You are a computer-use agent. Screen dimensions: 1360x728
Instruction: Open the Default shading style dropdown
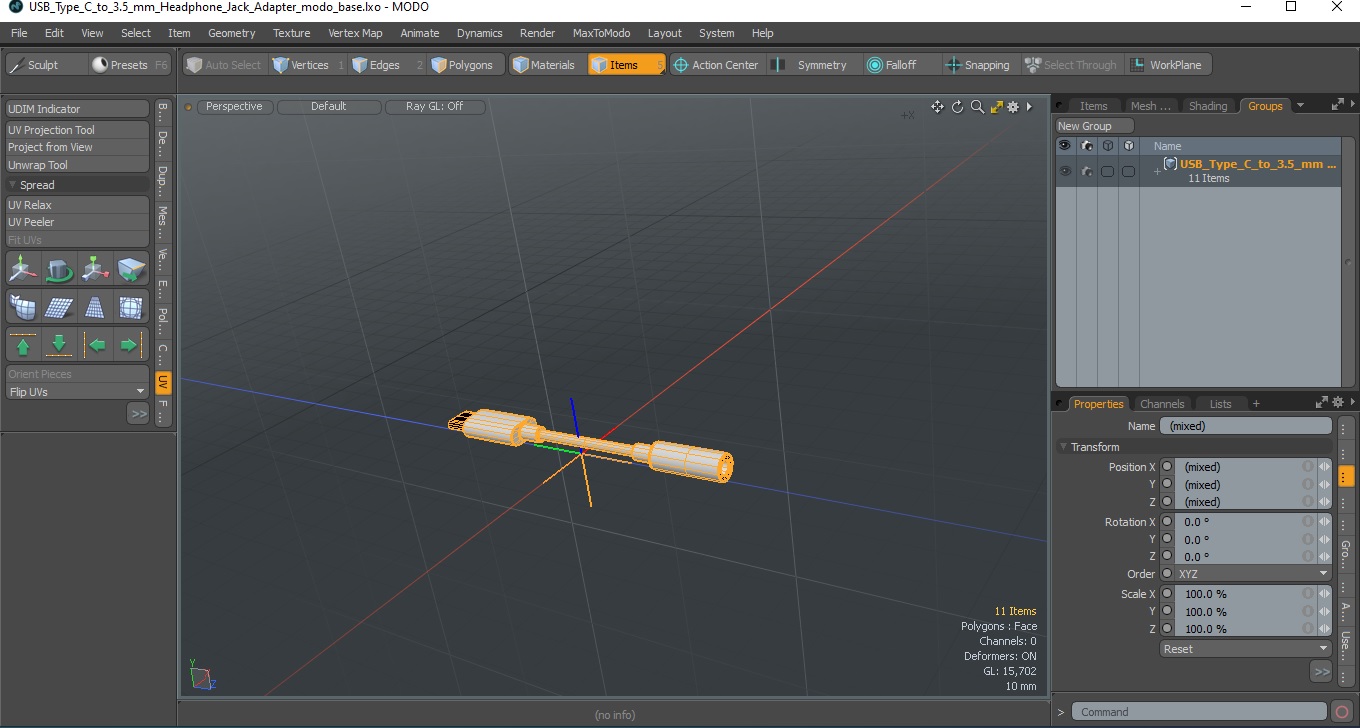pos(329,106)
